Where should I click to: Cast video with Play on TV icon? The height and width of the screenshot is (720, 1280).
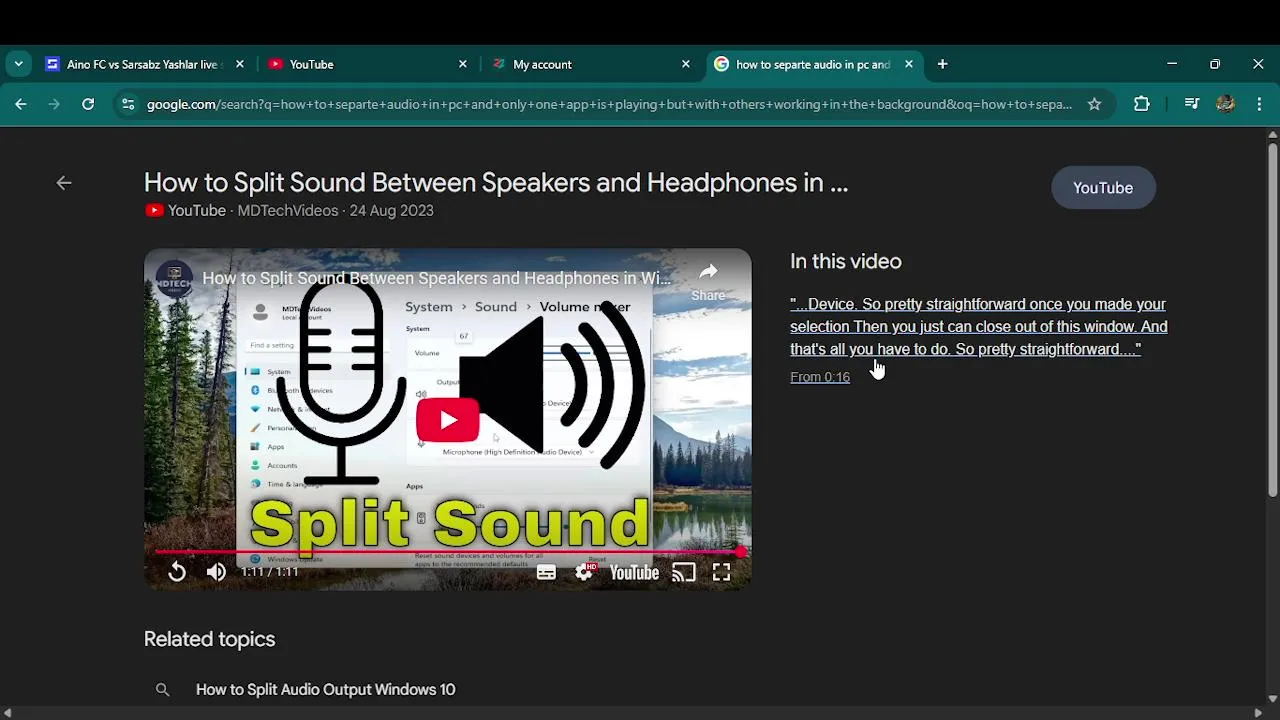coord(684,572)
